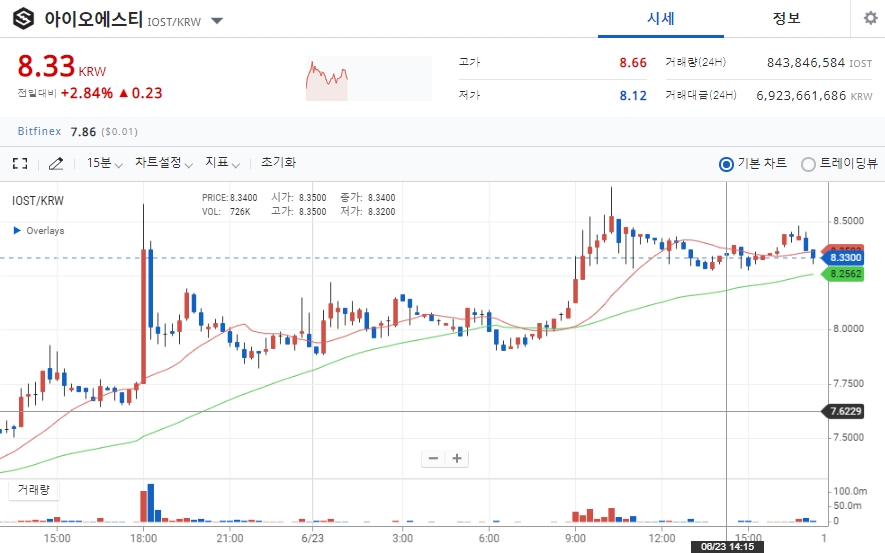Image resolution: width=885 pixels, height=553 pixels.
Task: Click the 100.0m volume axis label
Action: [x=850, y=491]
